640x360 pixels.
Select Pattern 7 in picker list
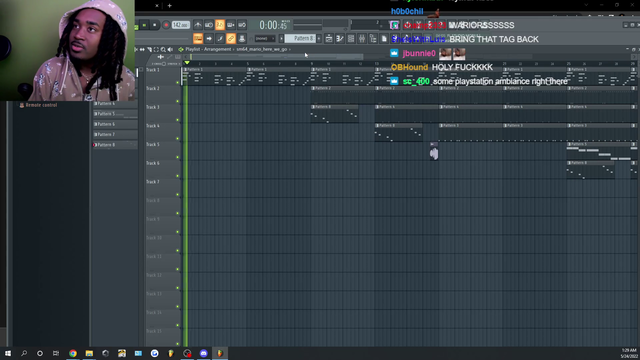click(x=115, y=134)
